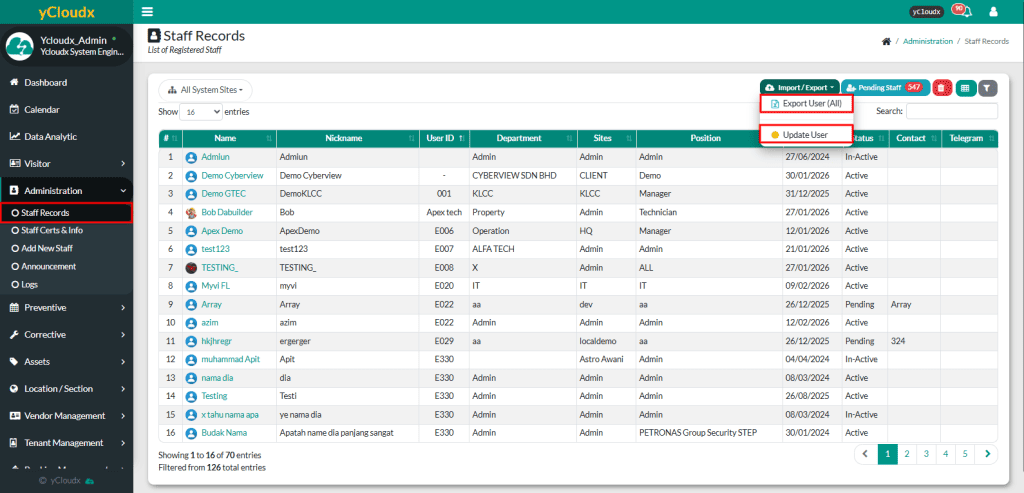Open the grey filter funnel button

click(x=988, y=88)
